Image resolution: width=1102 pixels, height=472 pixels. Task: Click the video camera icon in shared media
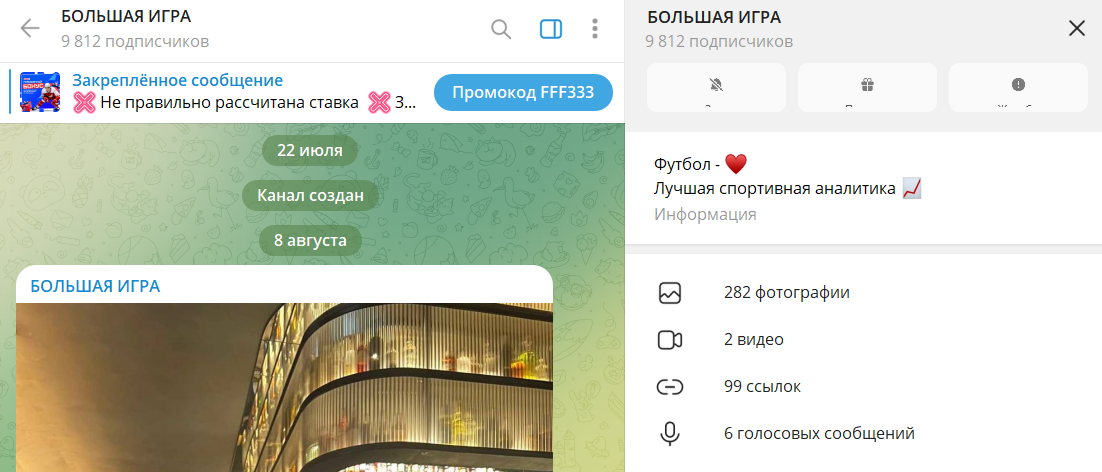point(670,340)
